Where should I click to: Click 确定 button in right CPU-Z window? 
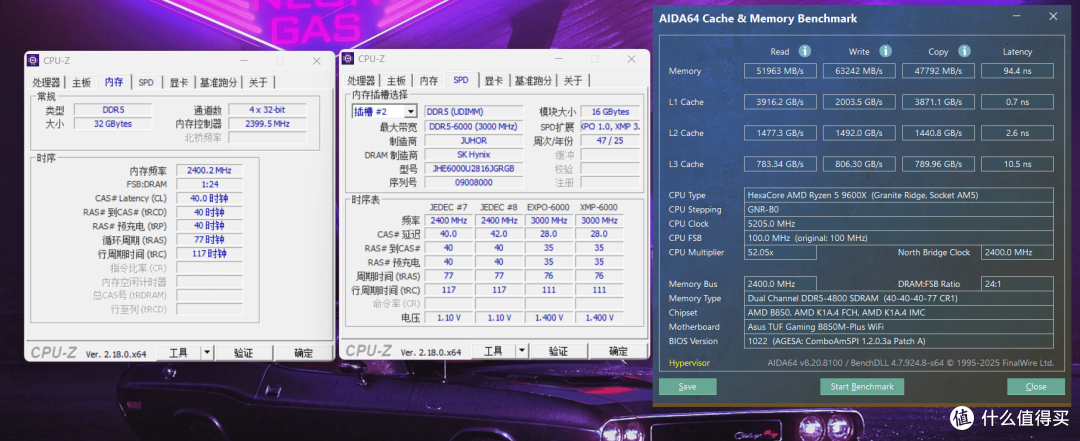(618, 351)
